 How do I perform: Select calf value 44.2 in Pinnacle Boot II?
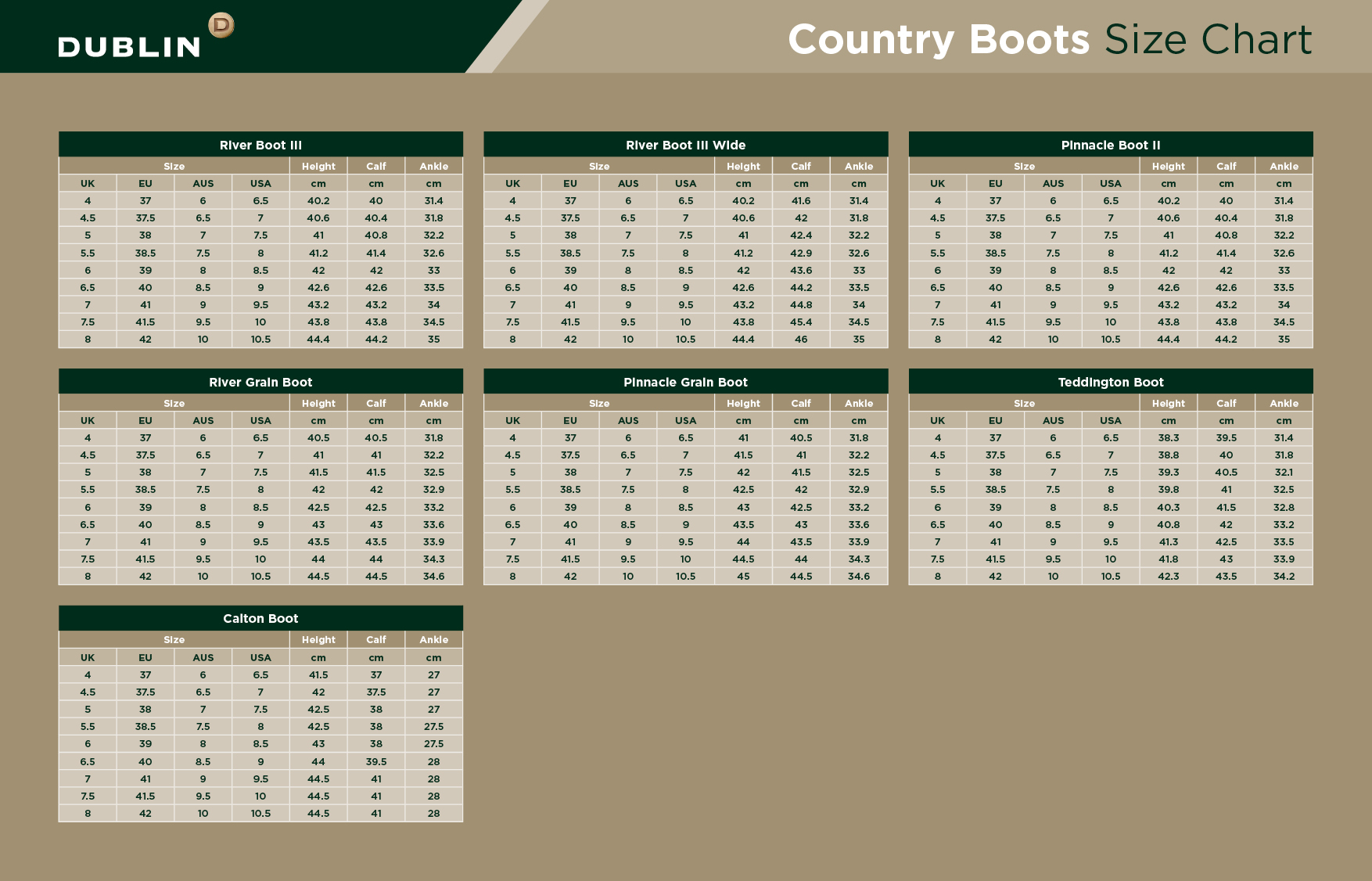(1227, 339)
